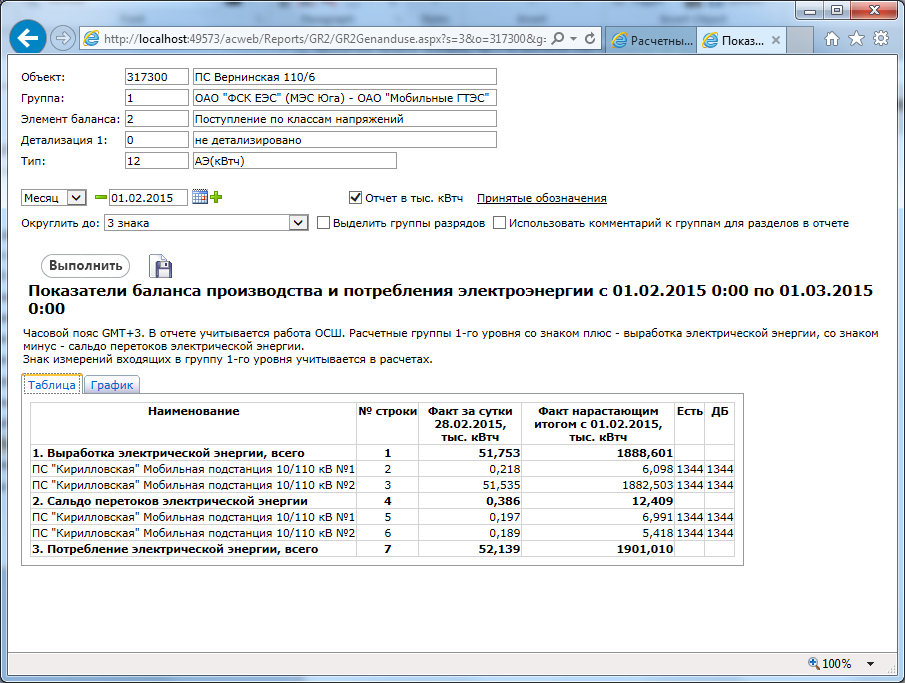Toggle Отчет в тыс. кВтч checkbox
This screenshot has height=683, width=905.
pos(356,197)
